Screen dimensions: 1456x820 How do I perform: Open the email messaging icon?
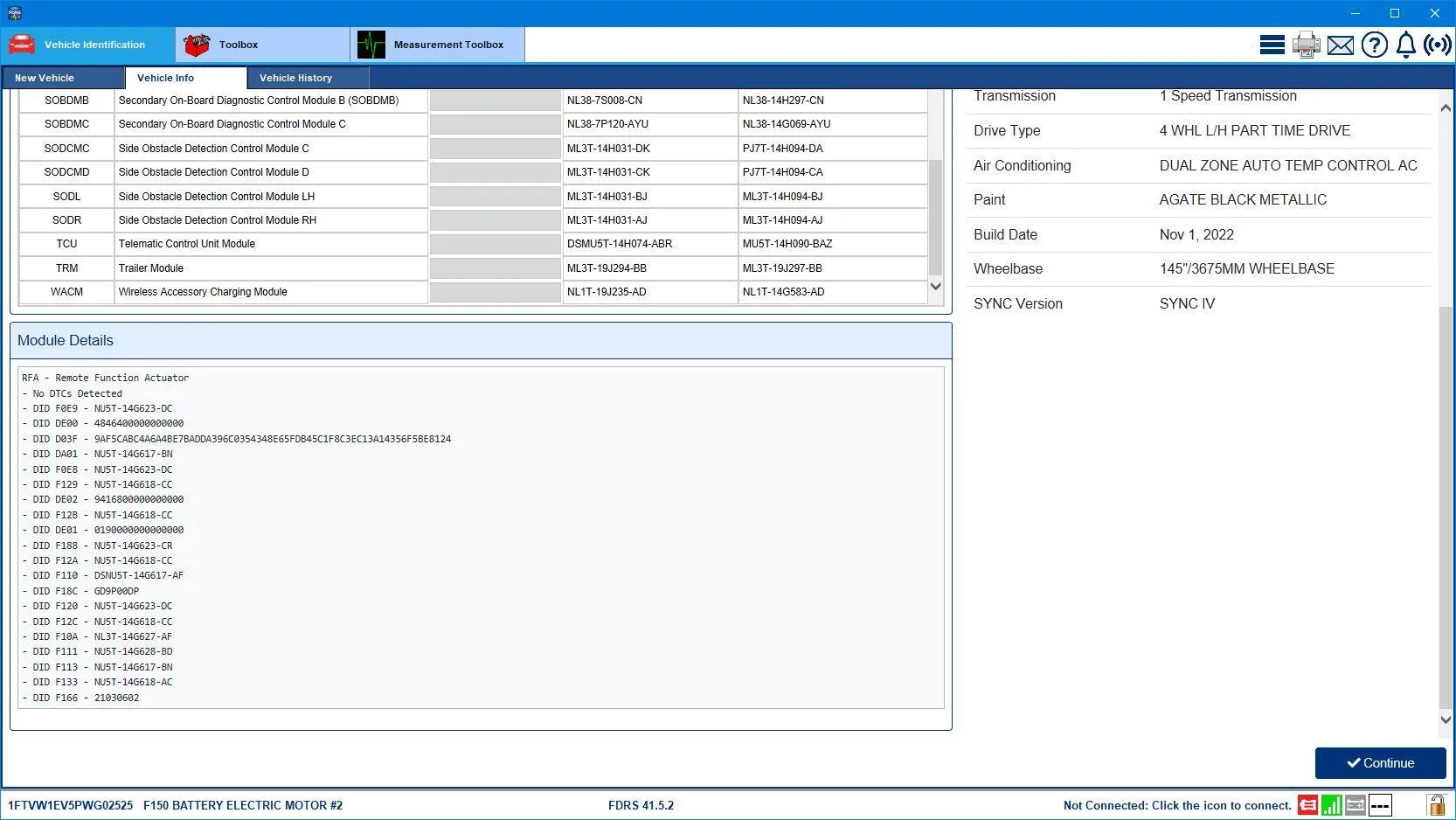(1340, 45)
